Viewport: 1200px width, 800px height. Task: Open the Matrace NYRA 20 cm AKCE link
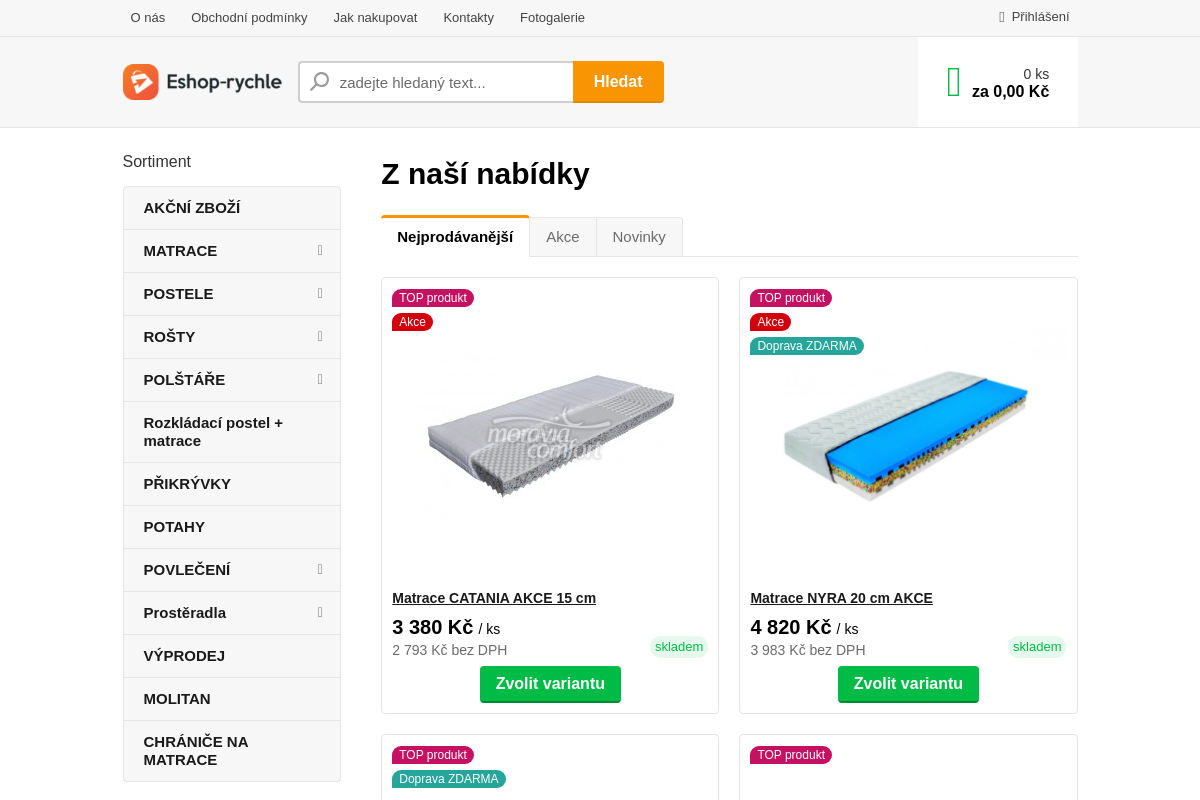841,597
